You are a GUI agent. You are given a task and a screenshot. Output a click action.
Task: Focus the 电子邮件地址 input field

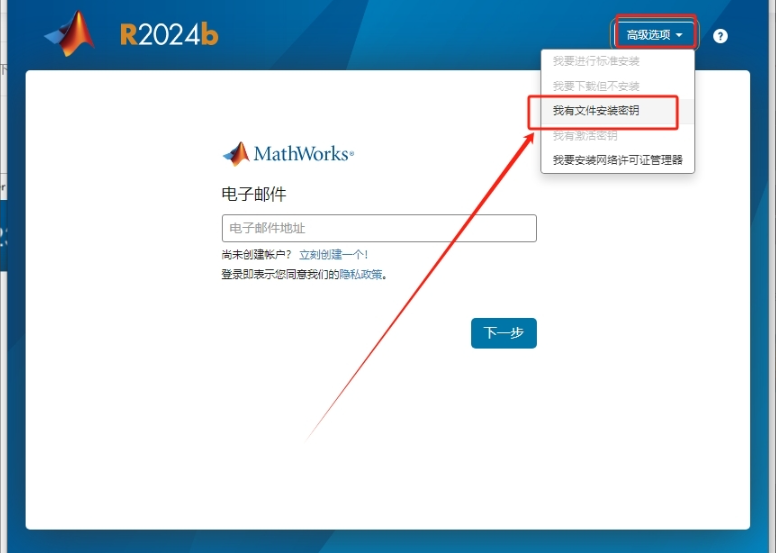coord(379,228)
